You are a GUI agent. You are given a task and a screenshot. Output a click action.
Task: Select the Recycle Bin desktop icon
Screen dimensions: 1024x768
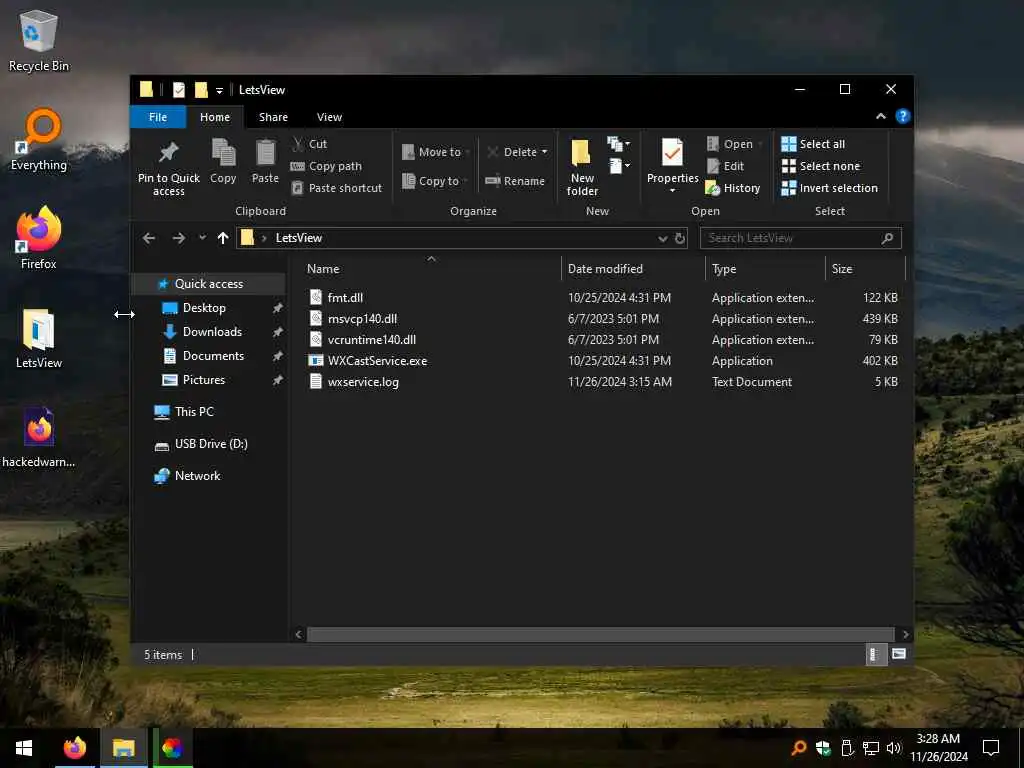click(x=39, y=40)
